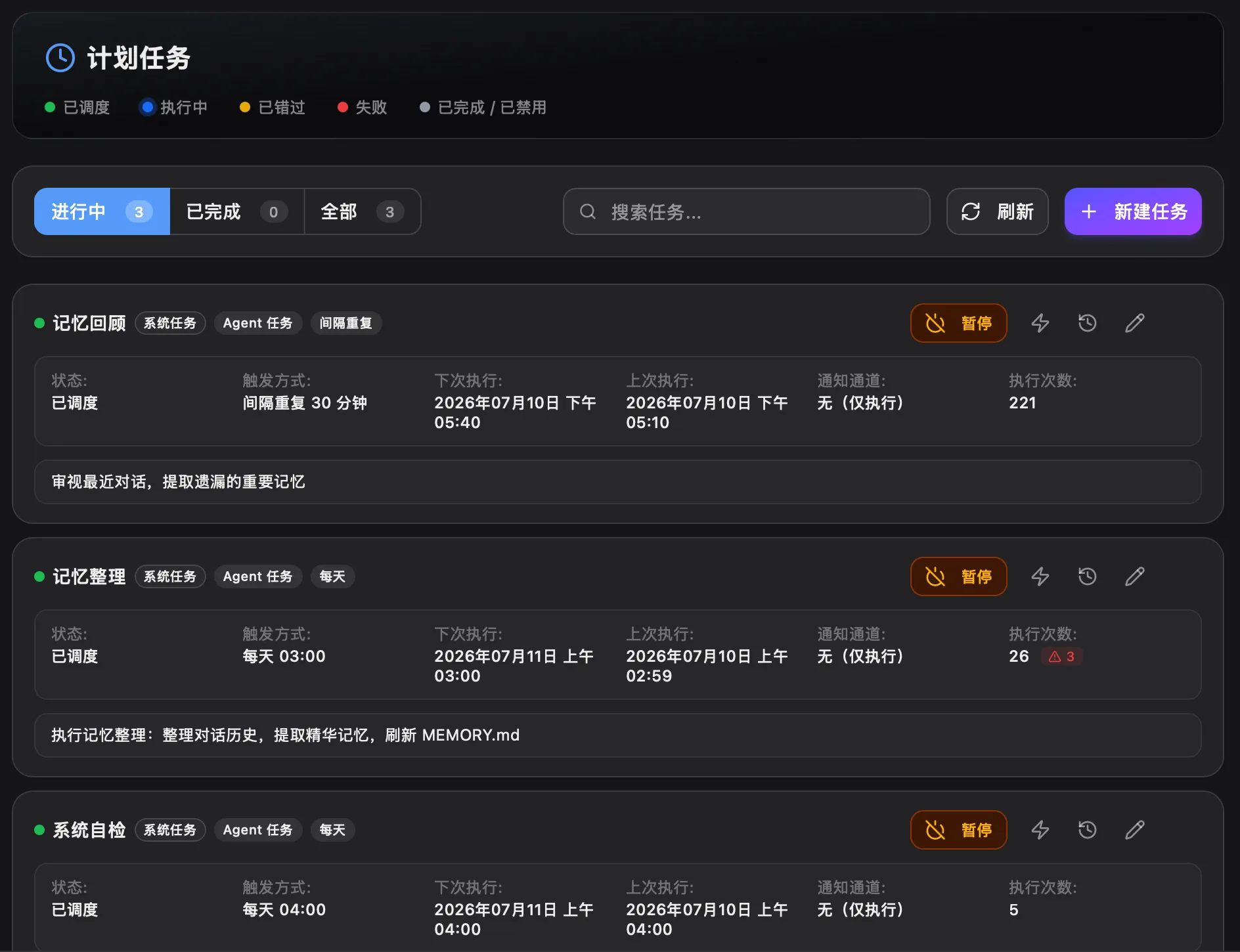Screen dimensions: 1240x952
Task: Refresh the task list with 刷新
Action: (x=997, y=211)
